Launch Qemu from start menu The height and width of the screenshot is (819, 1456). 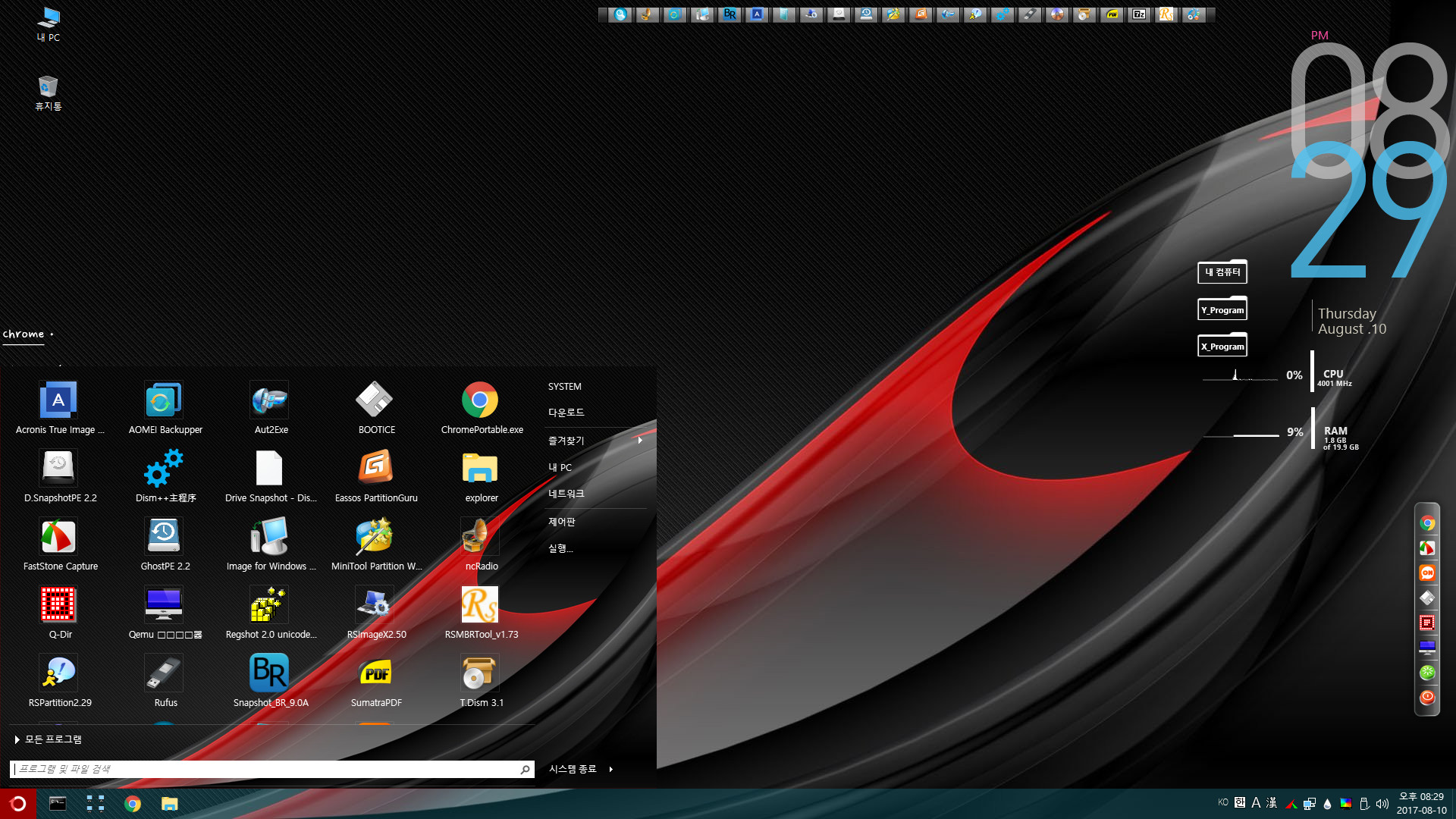point(165,613)
